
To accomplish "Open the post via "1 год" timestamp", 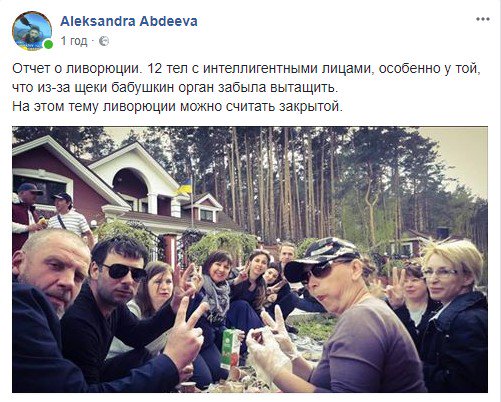I will click(x=74, y=41).
